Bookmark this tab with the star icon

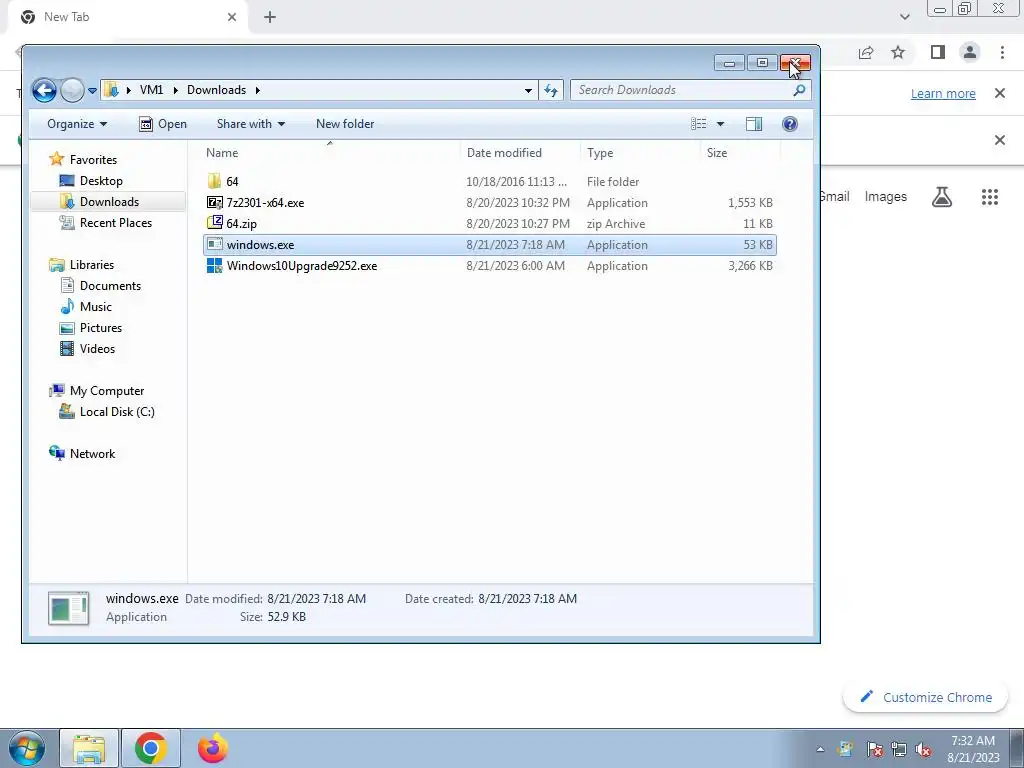tap(898, 52)
